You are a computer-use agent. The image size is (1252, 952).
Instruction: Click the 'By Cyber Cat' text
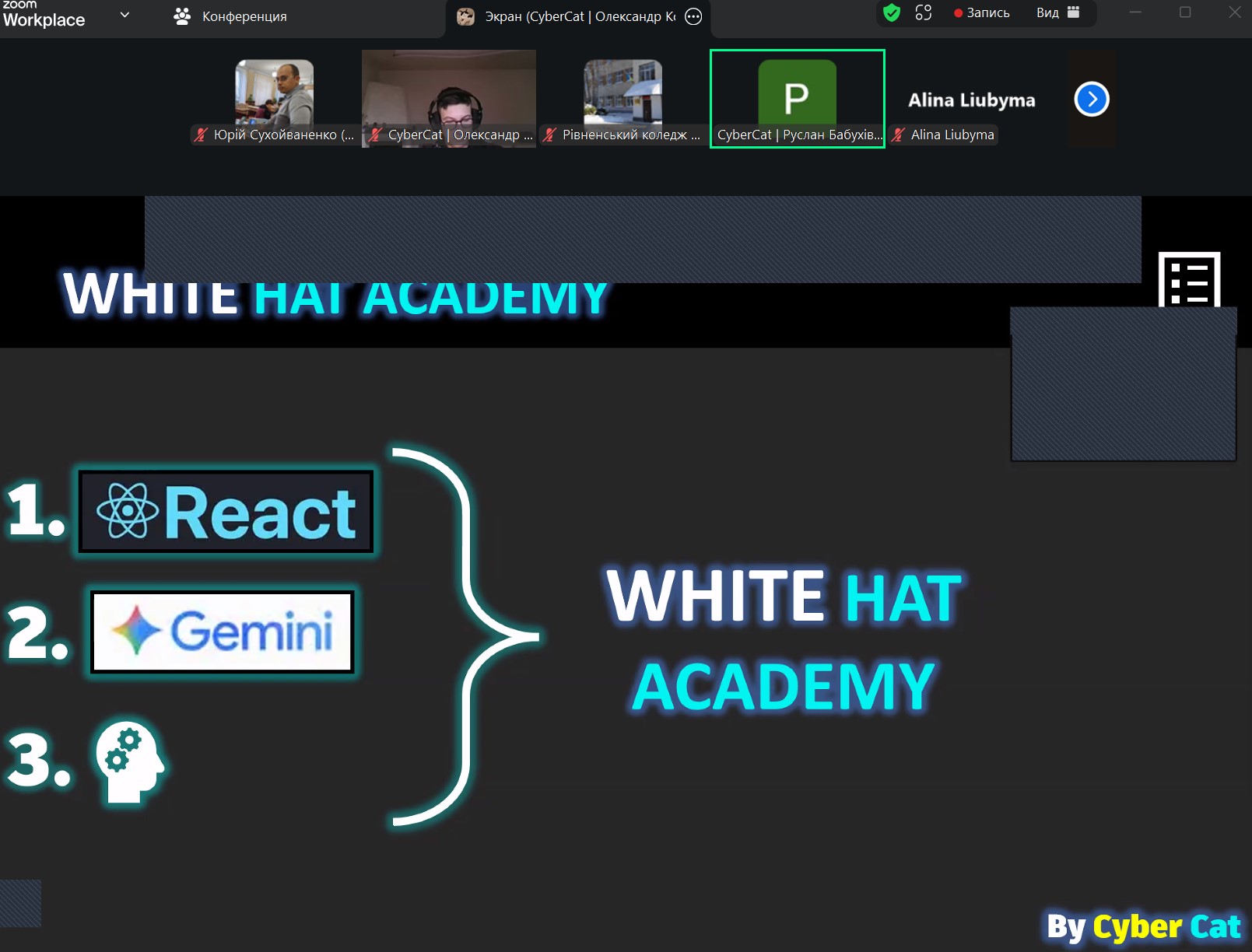1144,926
